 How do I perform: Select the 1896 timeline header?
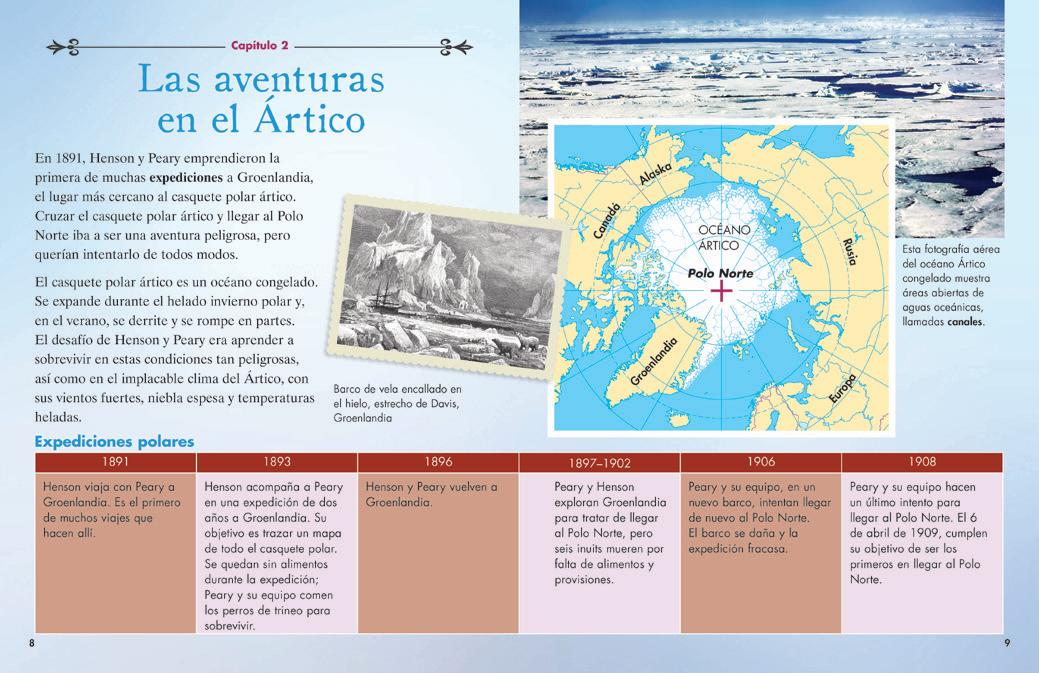tap(438, 462)
